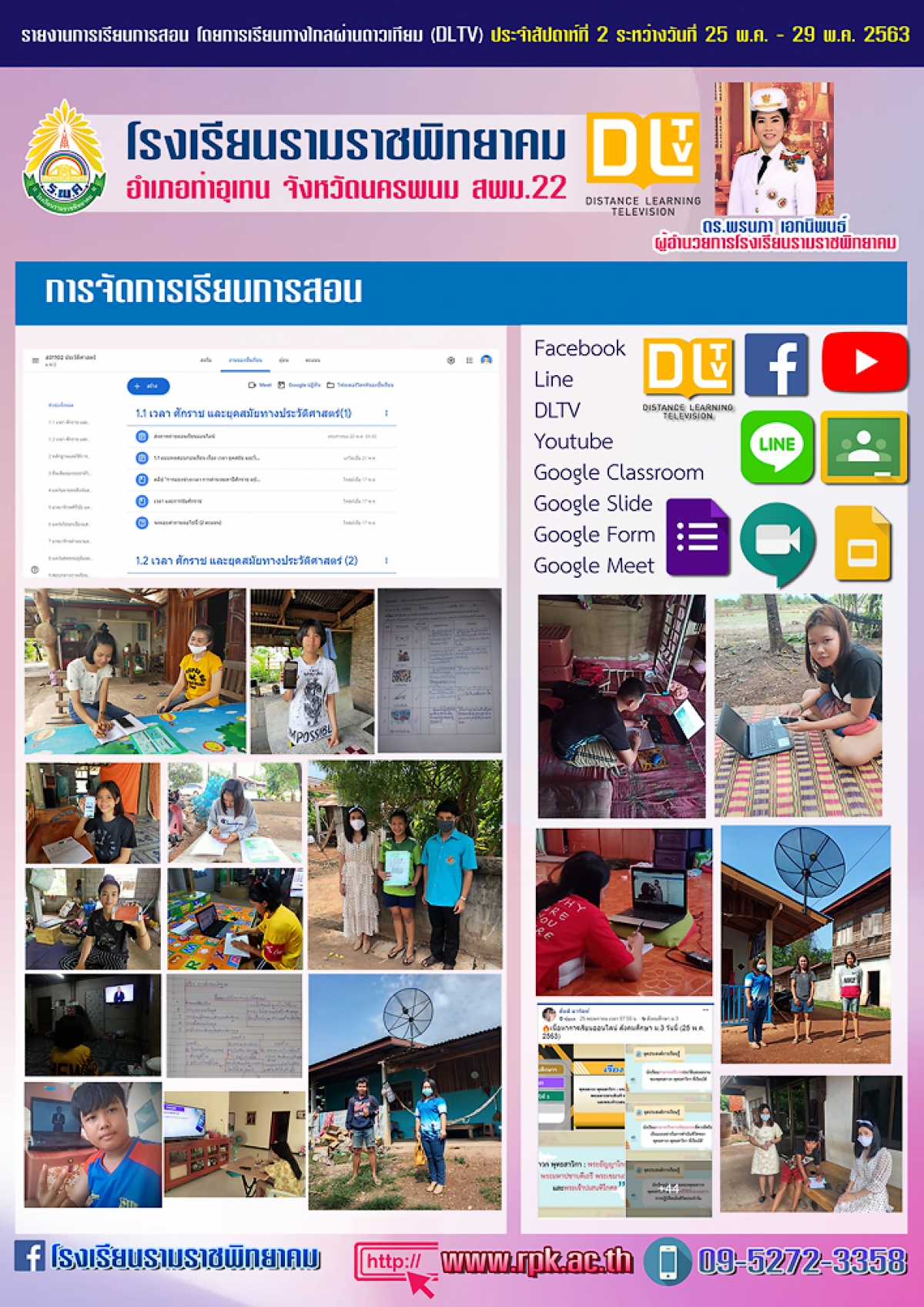Screen dimensions: 924x1307
Task: Open the settings gear in the Classroom screenshot
Action: pos(450,360)
